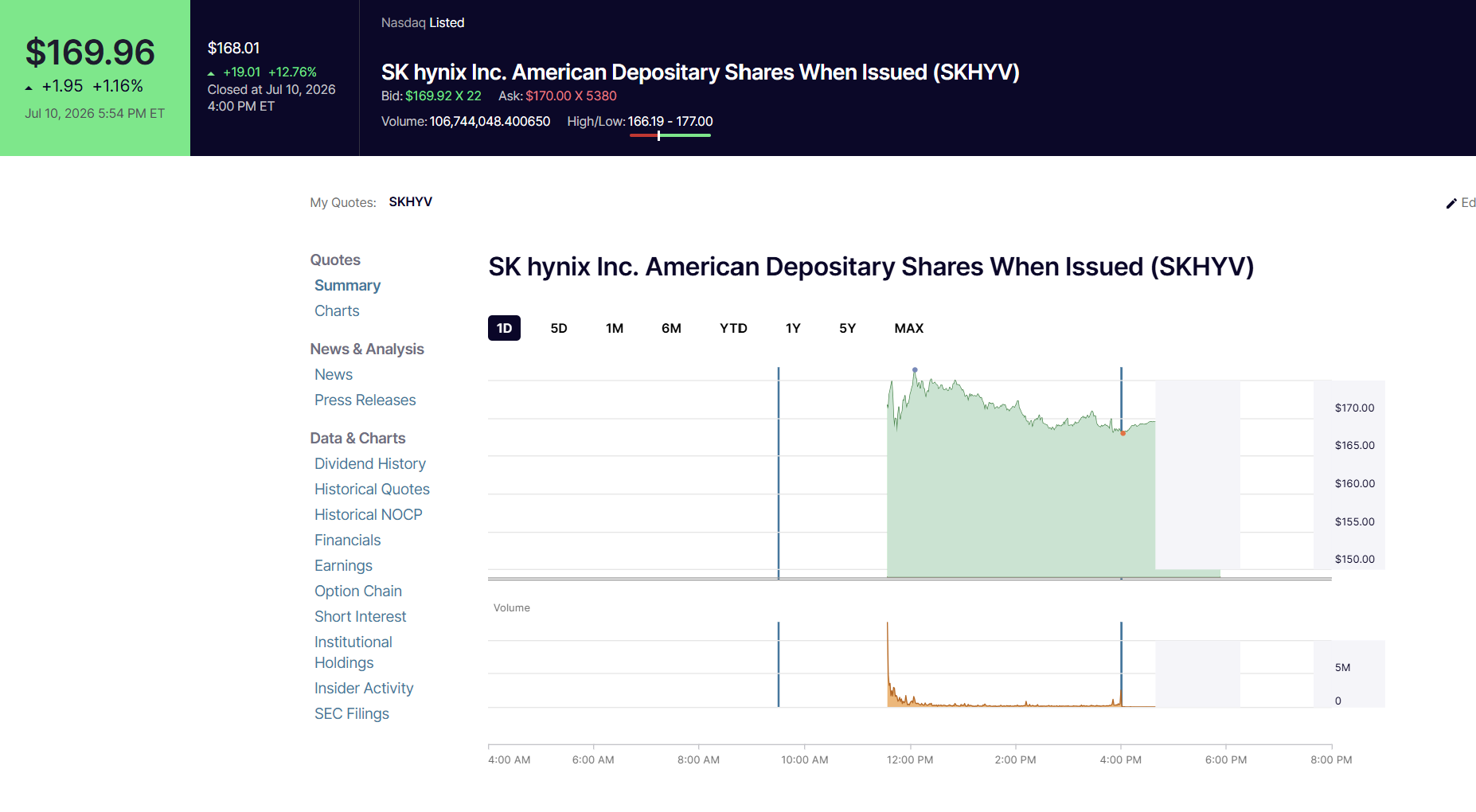1476x812 pixels.
Task: Click the SKHYV symbol in My Quotes
Action: pyautogui.click(x=410, y=201)
